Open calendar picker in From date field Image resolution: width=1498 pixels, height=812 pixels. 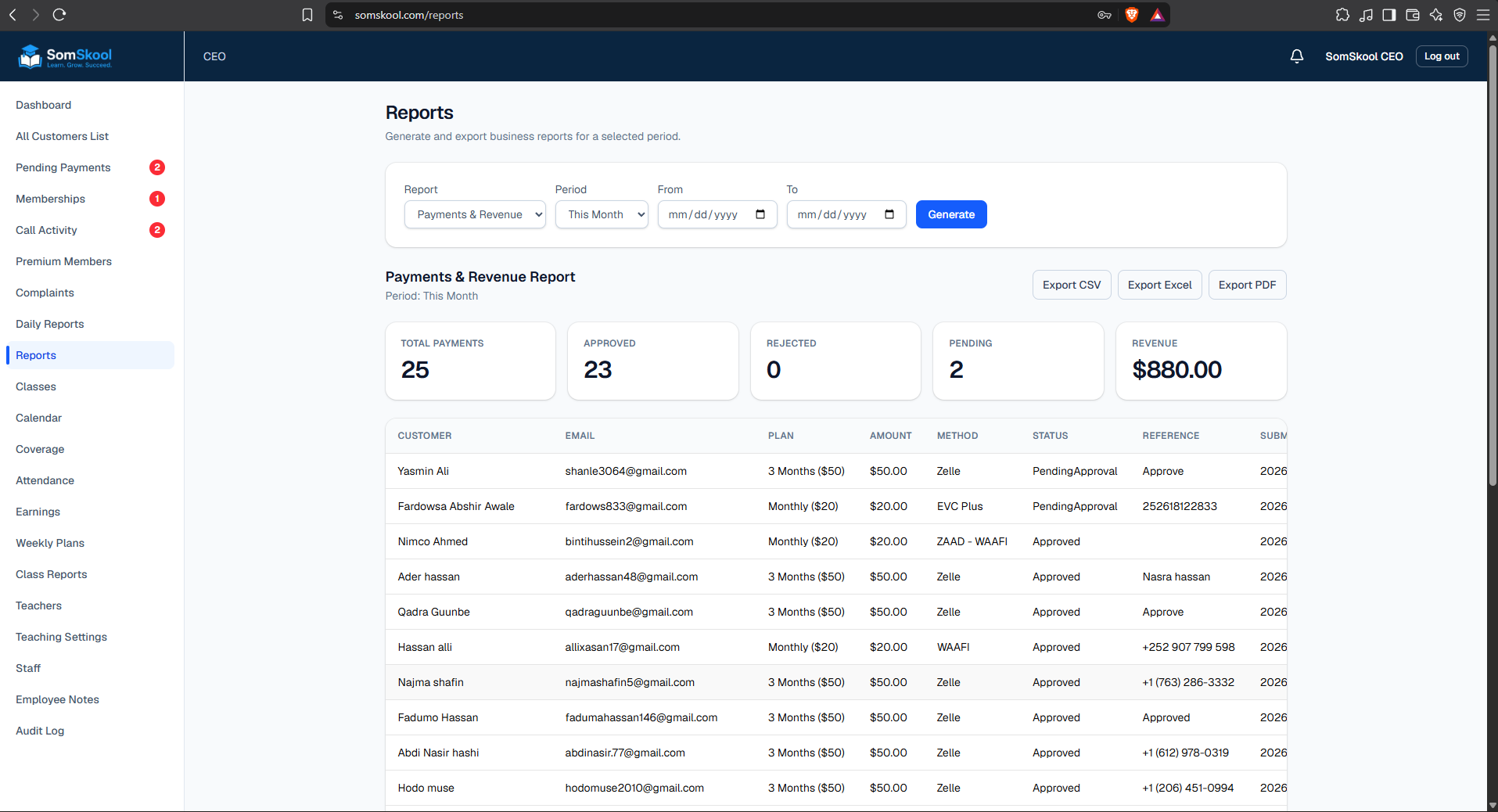tap(760, 214)
